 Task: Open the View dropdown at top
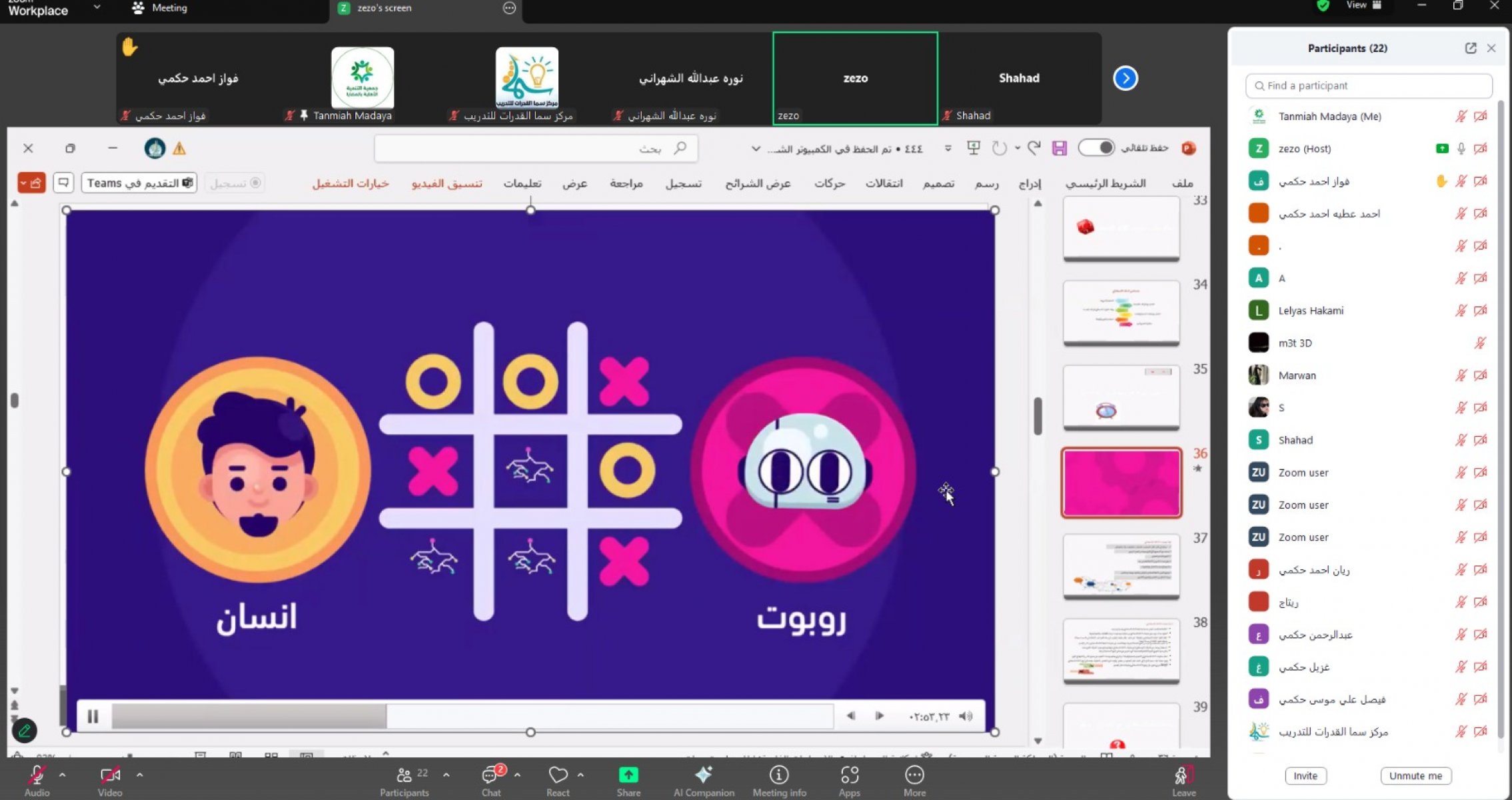pyautogui.click(x=1362, y=6)
